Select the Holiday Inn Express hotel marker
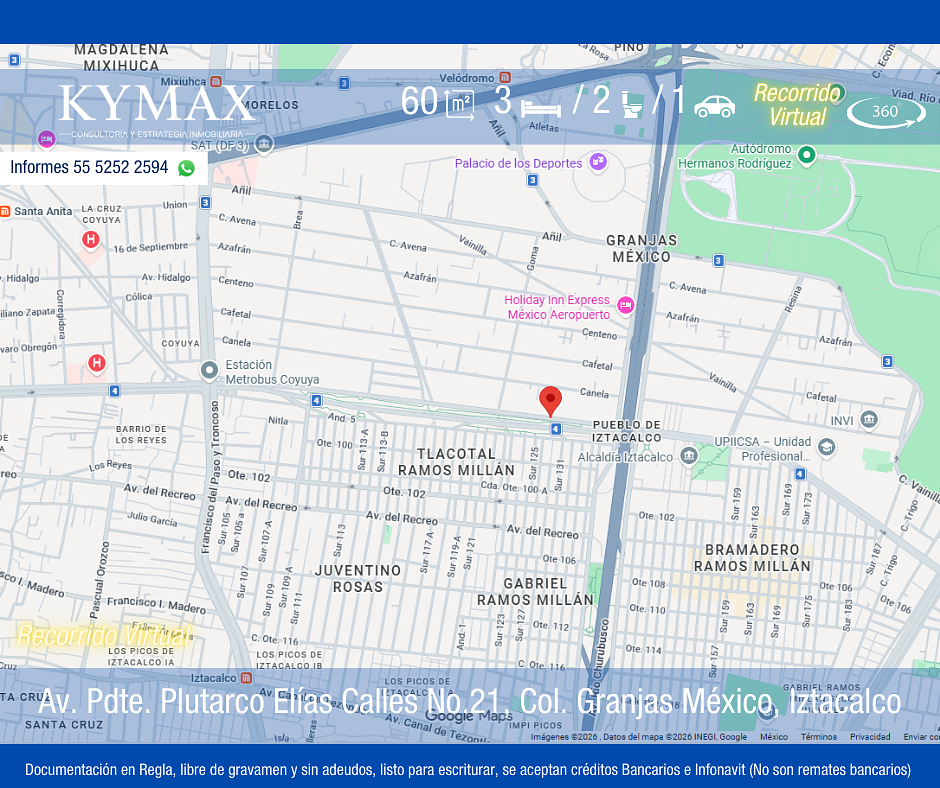 click(625, 306)
